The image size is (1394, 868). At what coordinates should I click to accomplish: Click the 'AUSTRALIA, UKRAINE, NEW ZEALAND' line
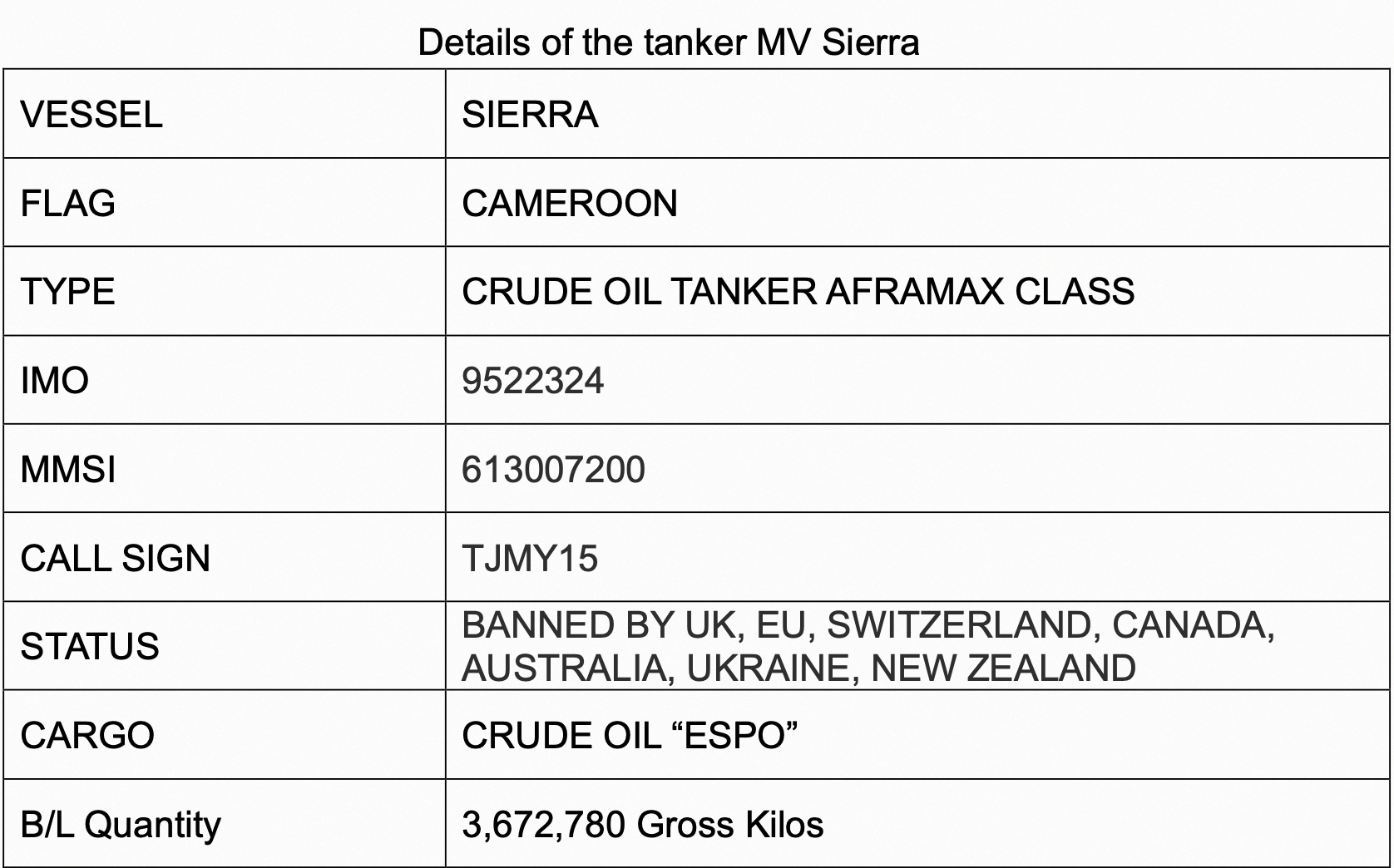point(798,668)
